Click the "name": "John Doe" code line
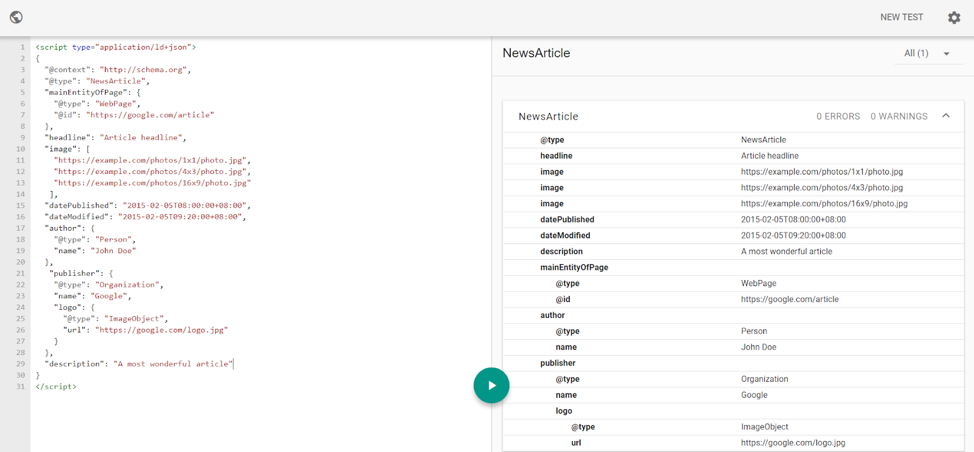Image resolution: width=974 pixels, height=452 pixels. pos(95,250)
